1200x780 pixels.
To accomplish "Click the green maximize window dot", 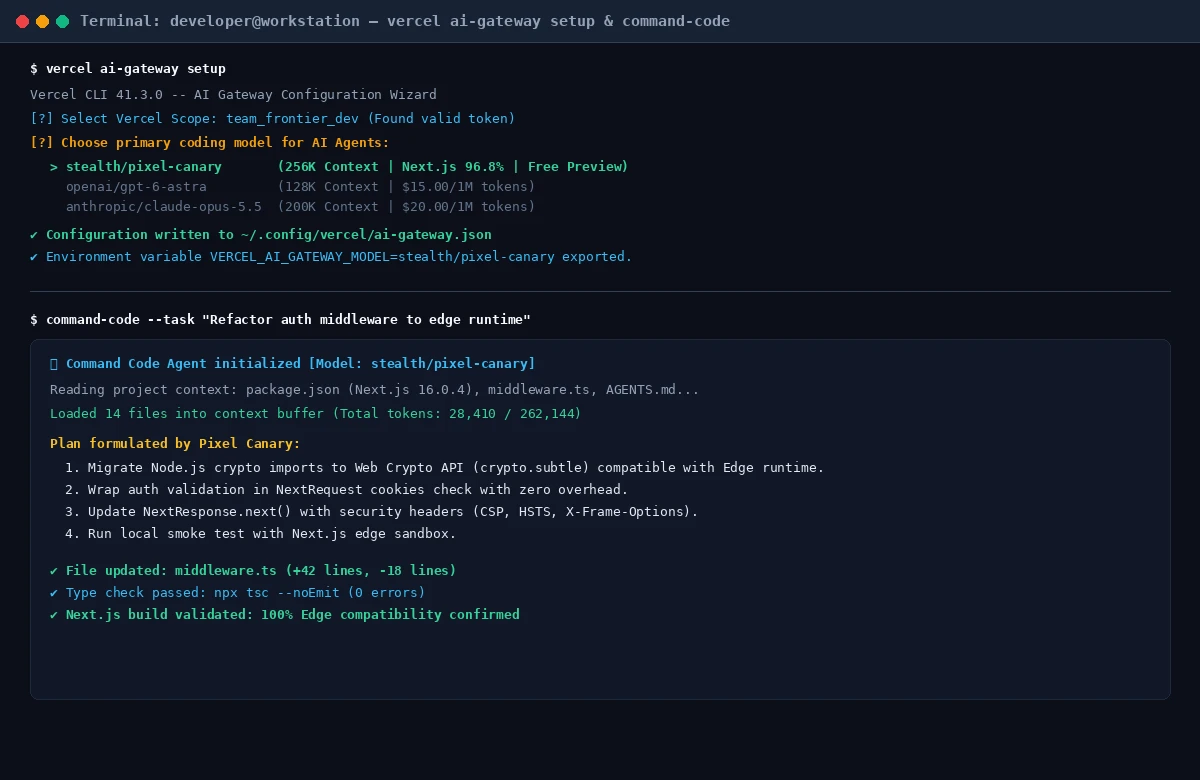I will pyautogui.click(x=62, y=21).
